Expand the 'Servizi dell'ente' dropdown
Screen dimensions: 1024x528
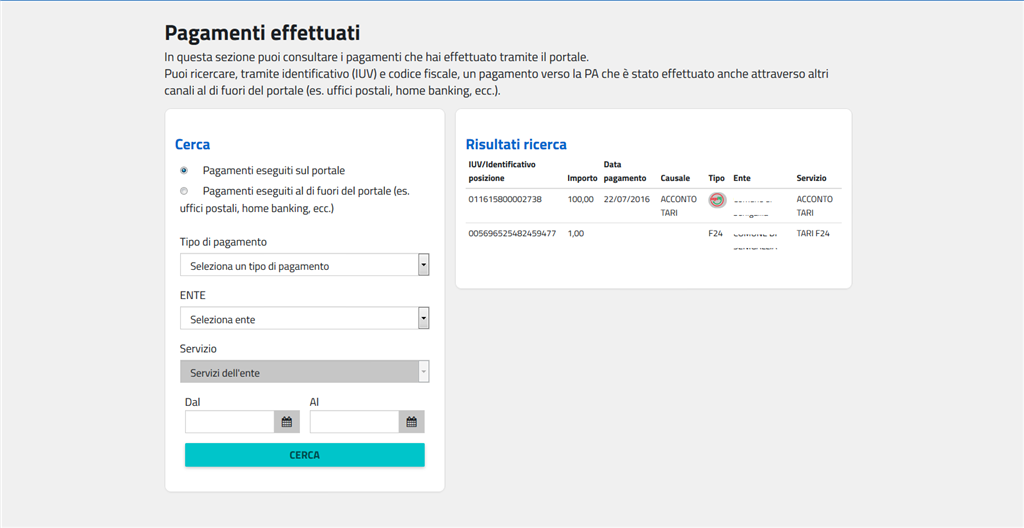304,372
